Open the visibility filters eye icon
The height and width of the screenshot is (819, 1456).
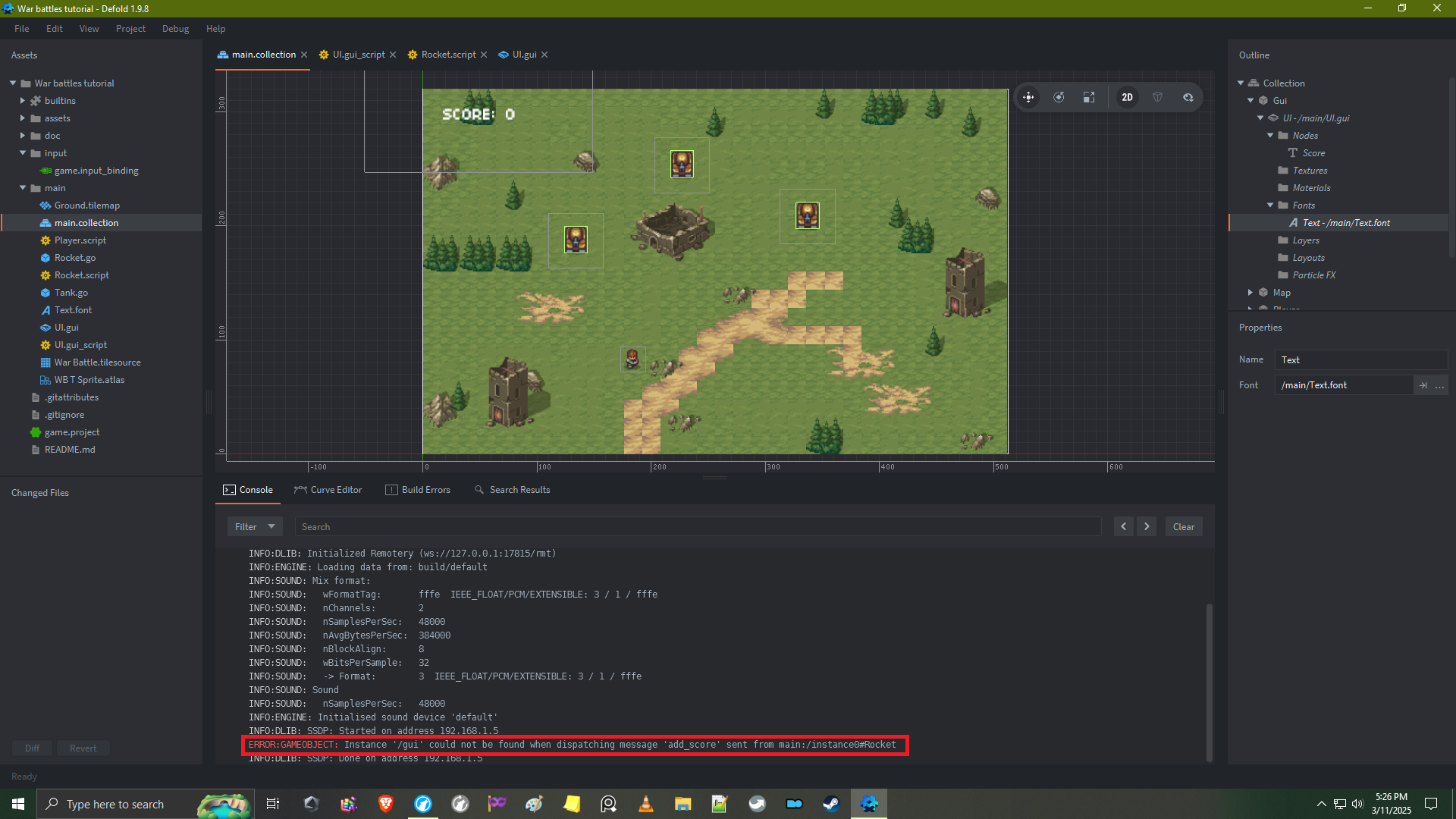1188,97
